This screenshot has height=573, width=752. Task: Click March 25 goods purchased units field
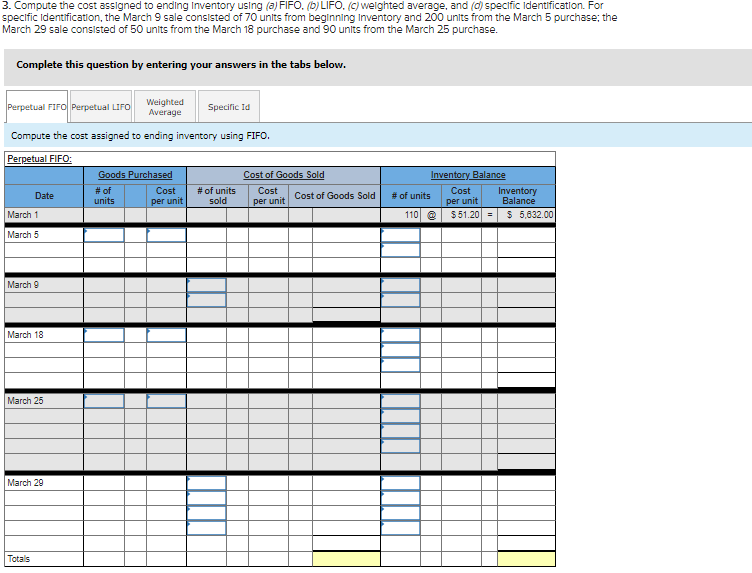pyautogui.click(x=104, y=401)
